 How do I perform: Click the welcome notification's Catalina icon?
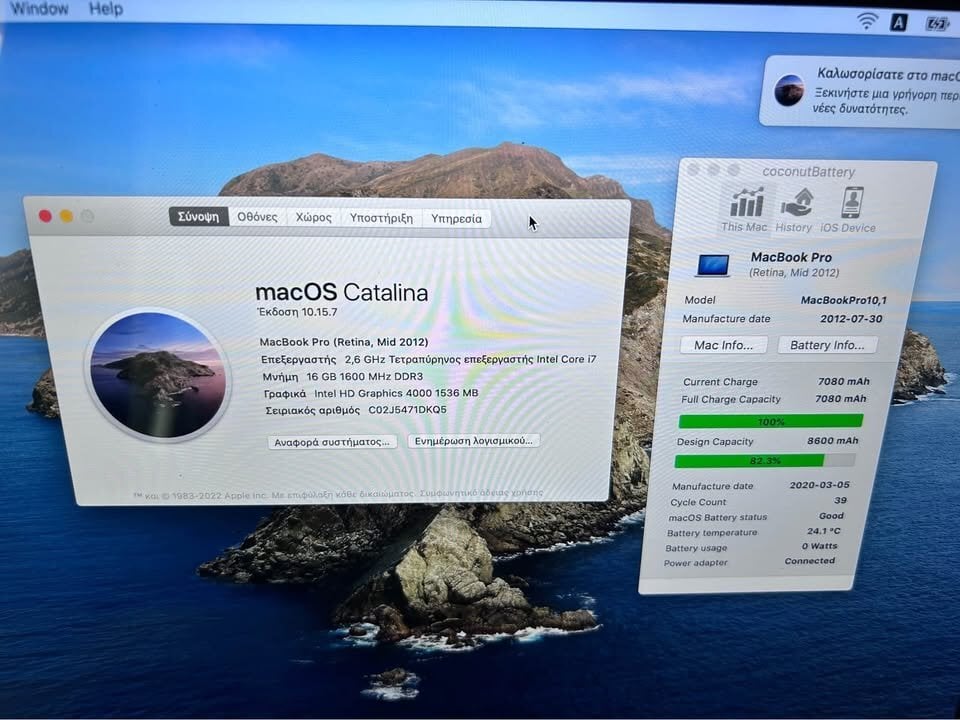pos(789,90)
